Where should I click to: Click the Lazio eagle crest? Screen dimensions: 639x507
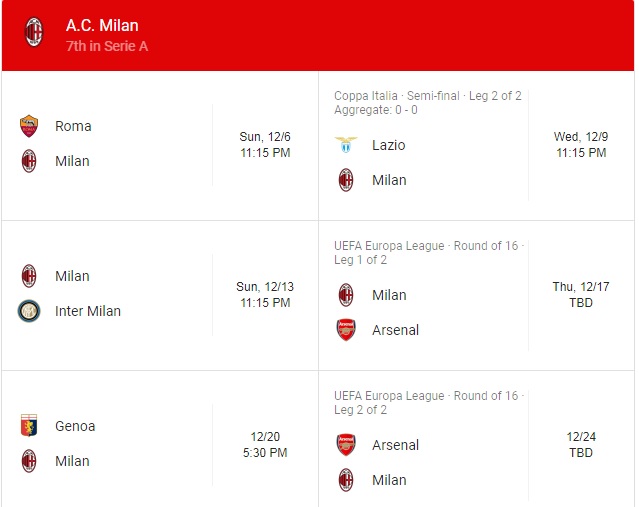pos(346,145)
